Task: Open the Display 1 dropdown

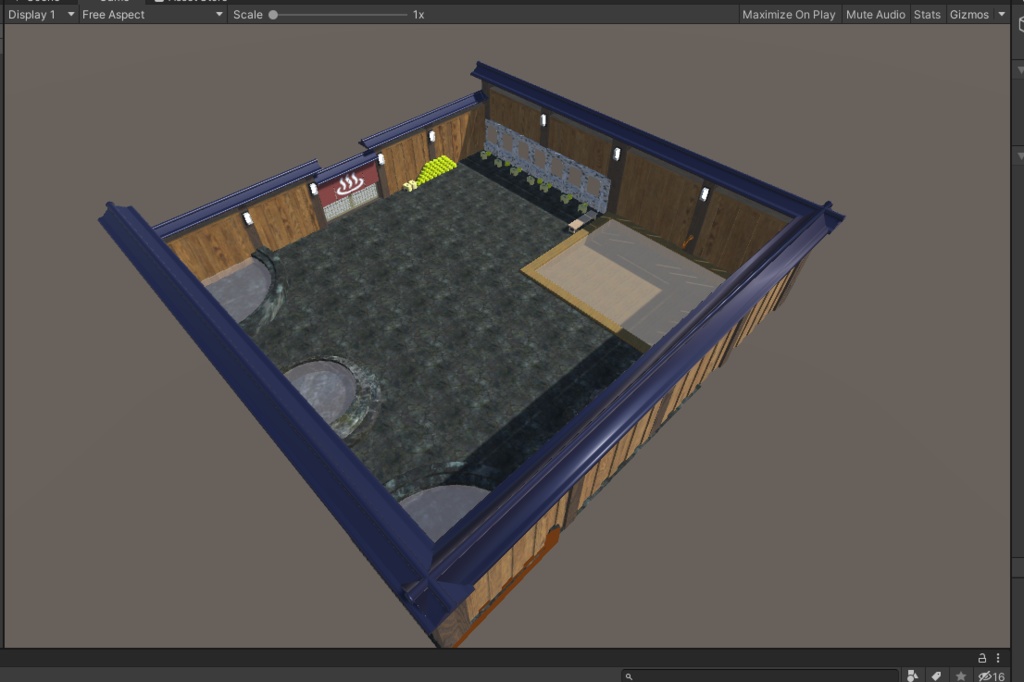Action: coord(41,14)
